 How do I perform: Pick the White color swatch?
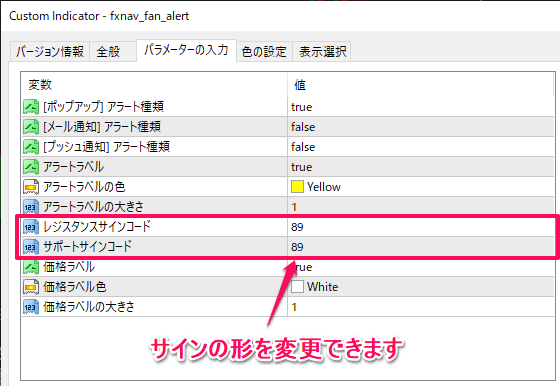(x=297, y=287)
